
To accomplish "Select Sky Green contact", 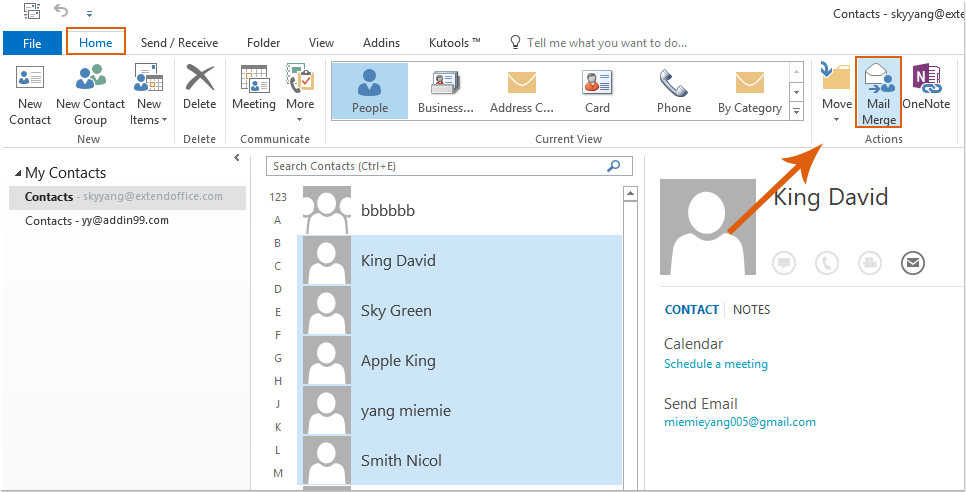I will pyautogui.click(x=459, y=310).
